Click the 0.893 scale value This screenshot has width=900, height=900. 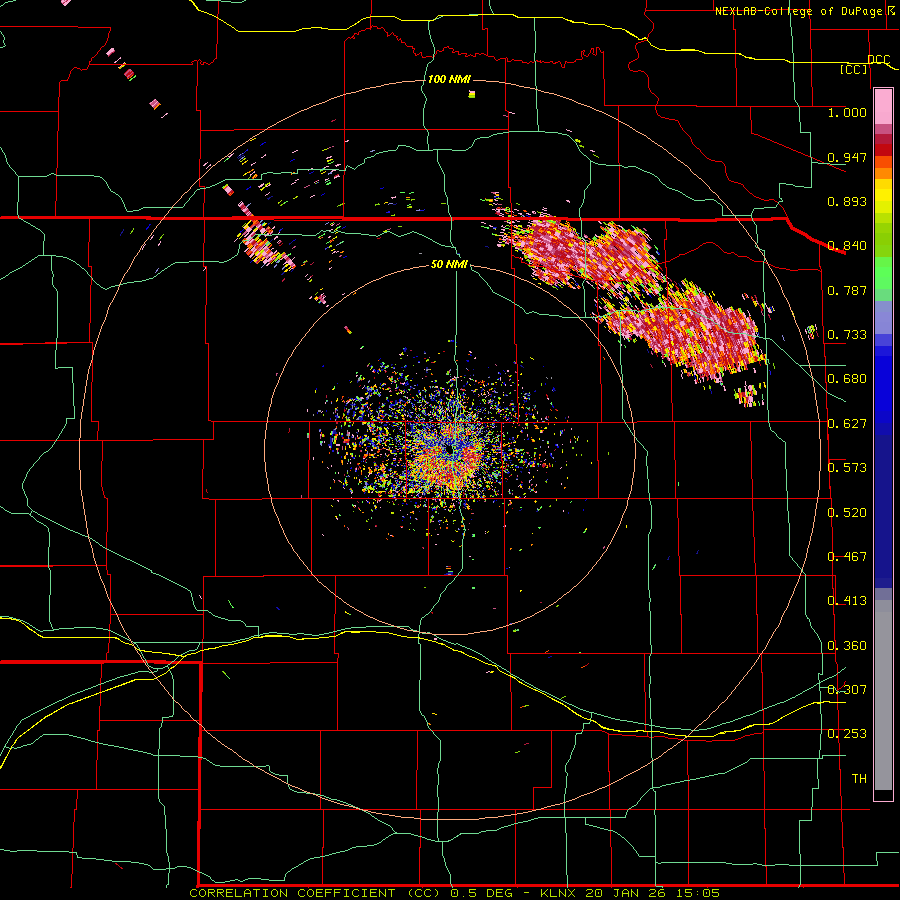pos(847,201)
